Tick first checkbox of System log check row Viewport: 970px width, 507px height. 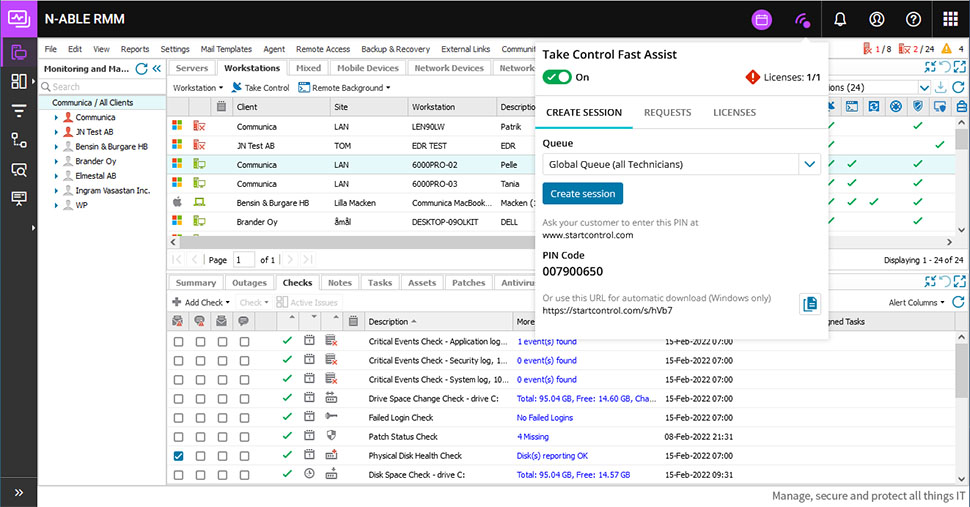(x=178, y=380)
